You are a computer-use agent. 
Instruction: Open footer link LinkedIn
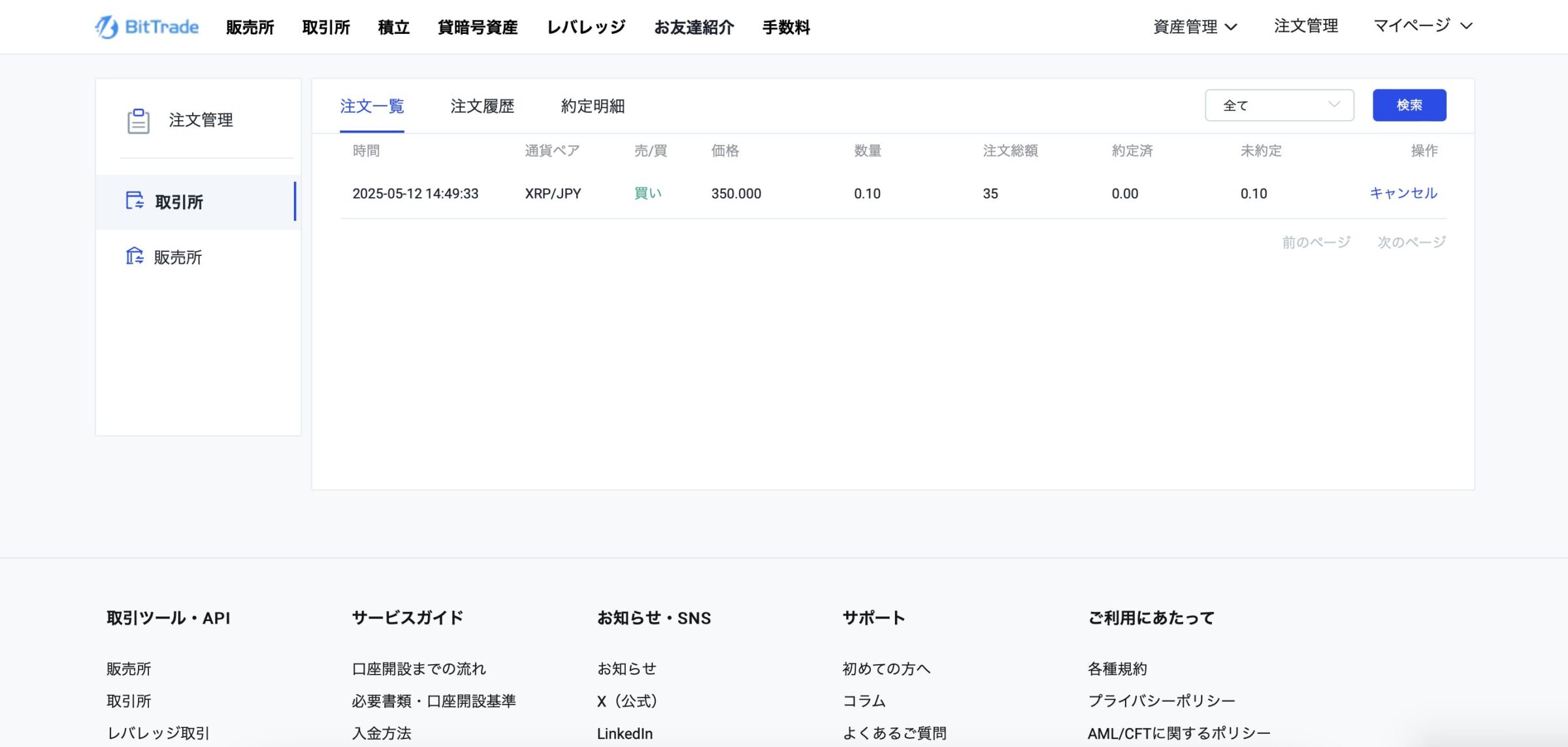[x=625, y=733]
